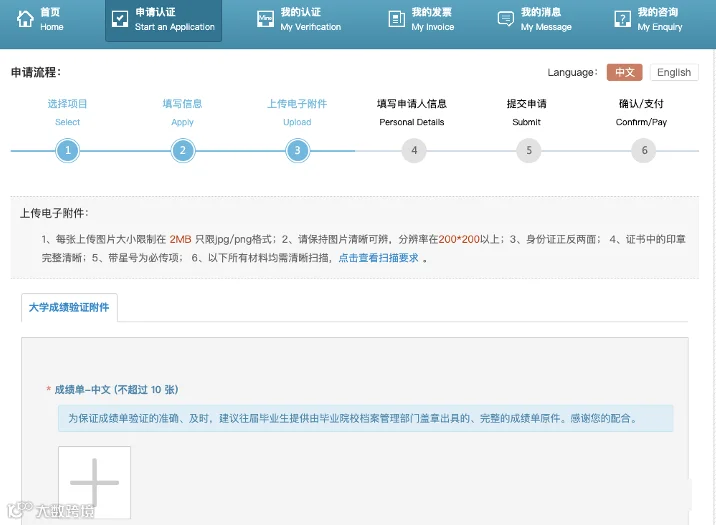Click the Start an Application checkmark icon

pyautogui.click(x=120, y=19)
